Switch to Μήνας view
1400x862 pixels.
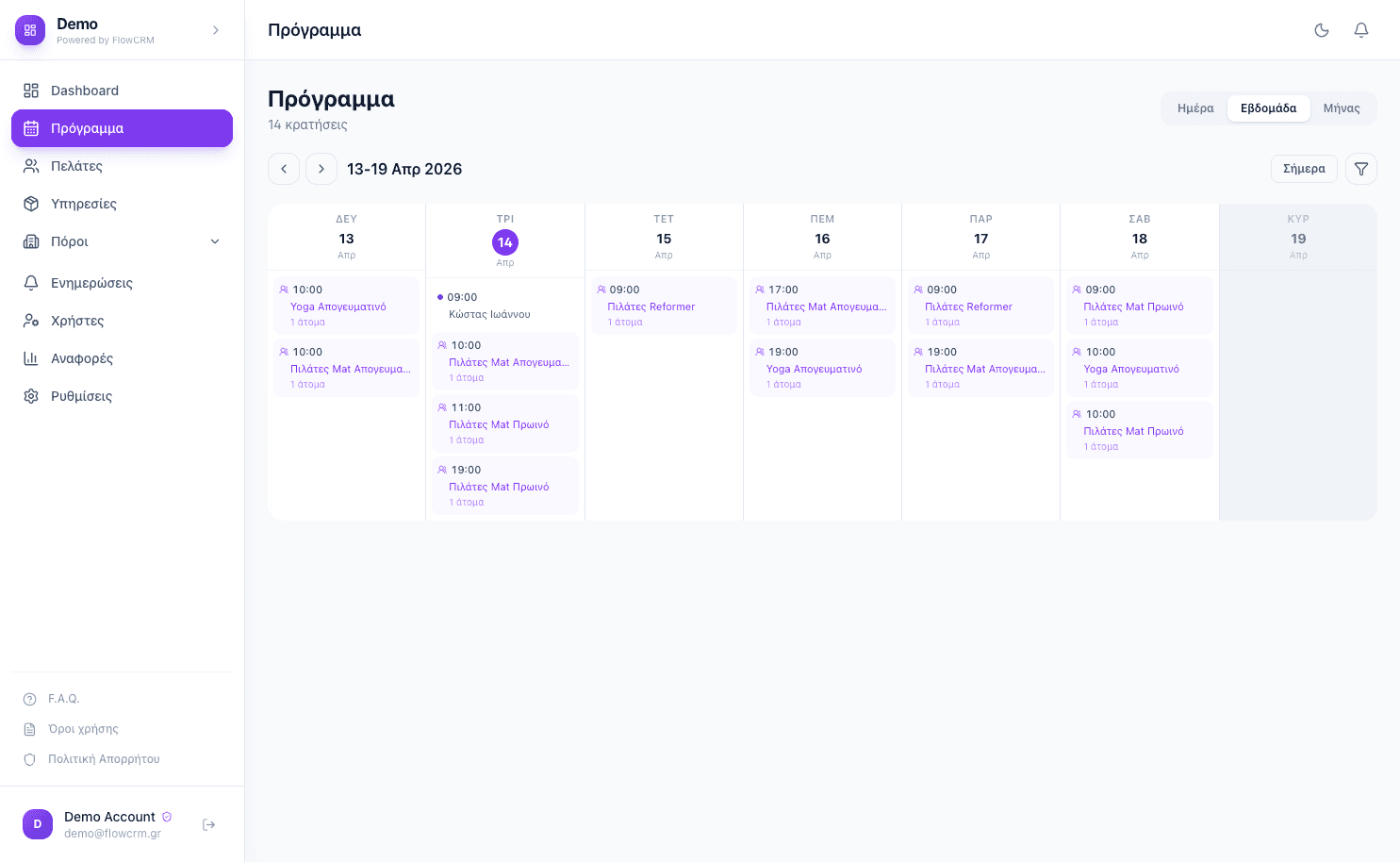tap(1342, 108)
